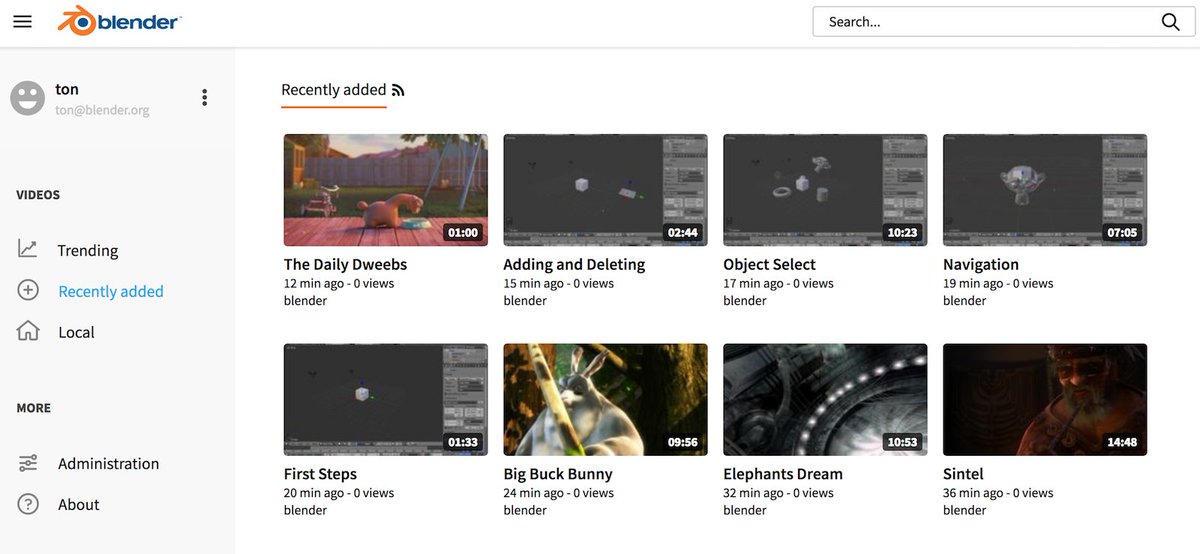
Task: Open the hamburger menu icon
Action: (22, 21)
